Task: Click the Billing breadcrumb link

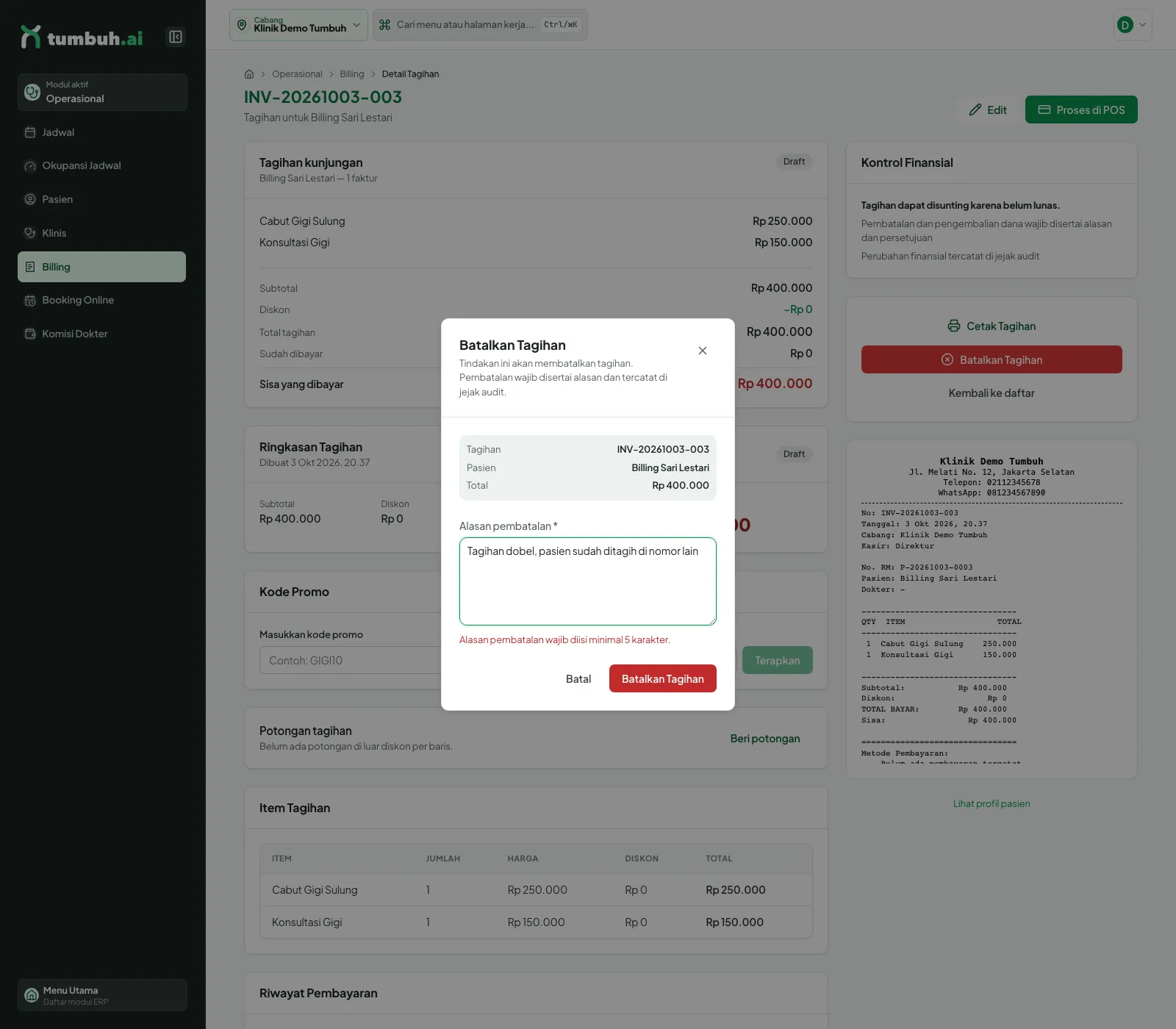Action: [x=352, y=74]
